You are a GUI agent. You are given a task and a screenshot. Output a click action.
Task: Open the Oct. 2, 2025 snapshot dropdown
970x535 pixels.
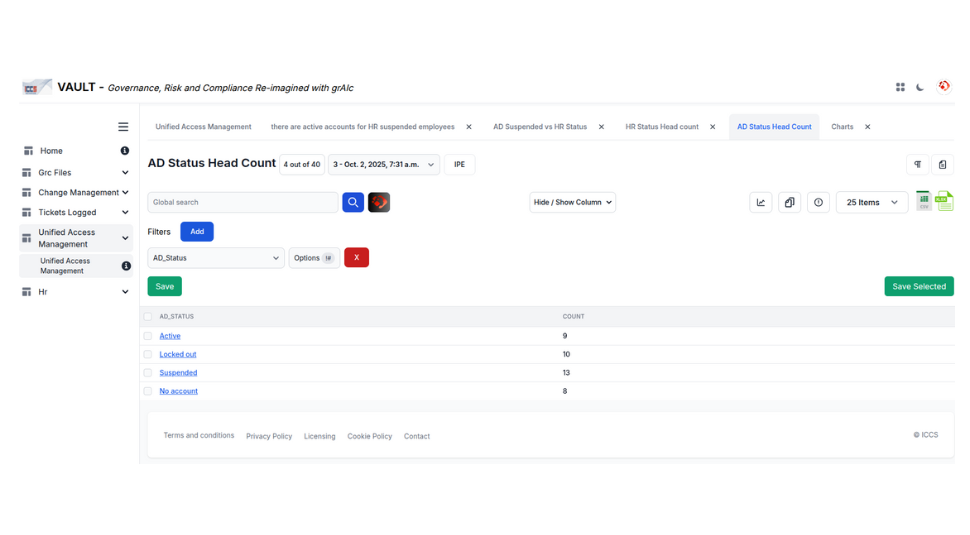(384, 165)
